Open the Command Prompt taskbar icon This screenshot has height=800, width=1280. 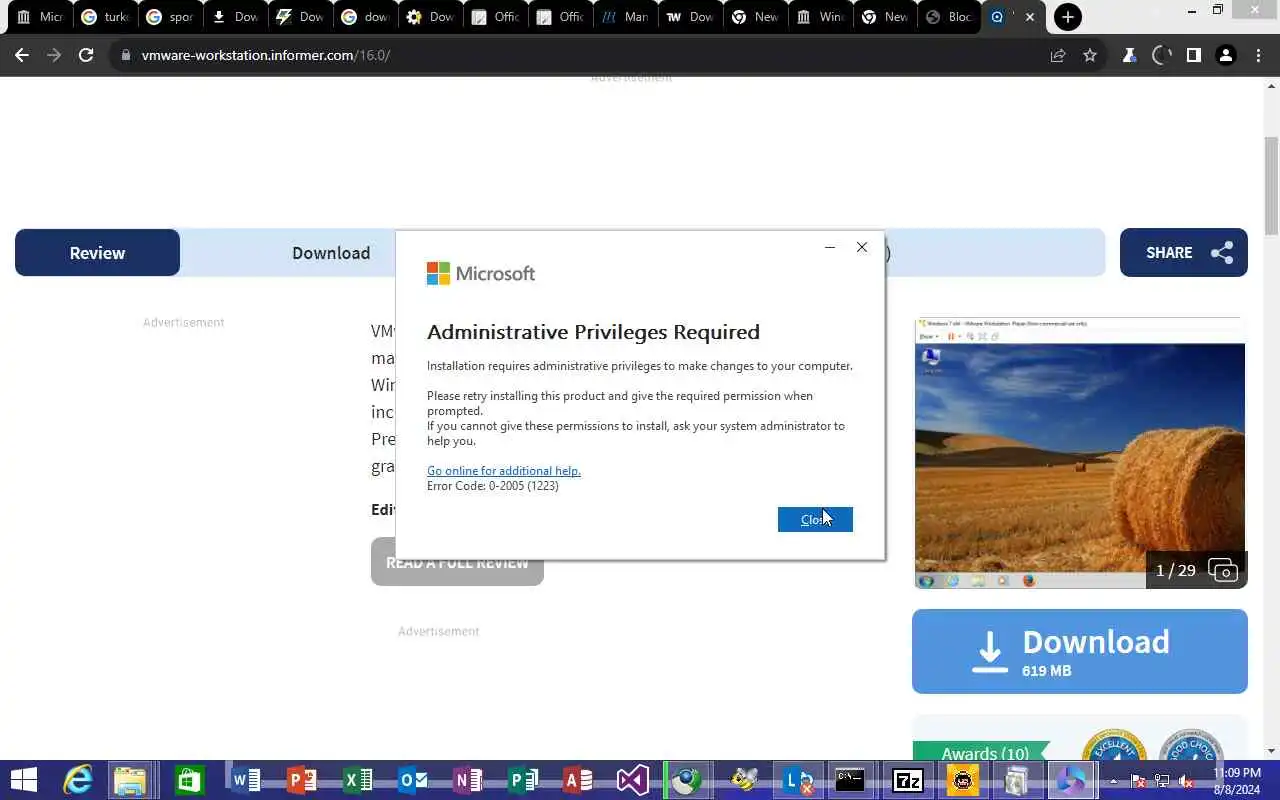tap(851, 780)
